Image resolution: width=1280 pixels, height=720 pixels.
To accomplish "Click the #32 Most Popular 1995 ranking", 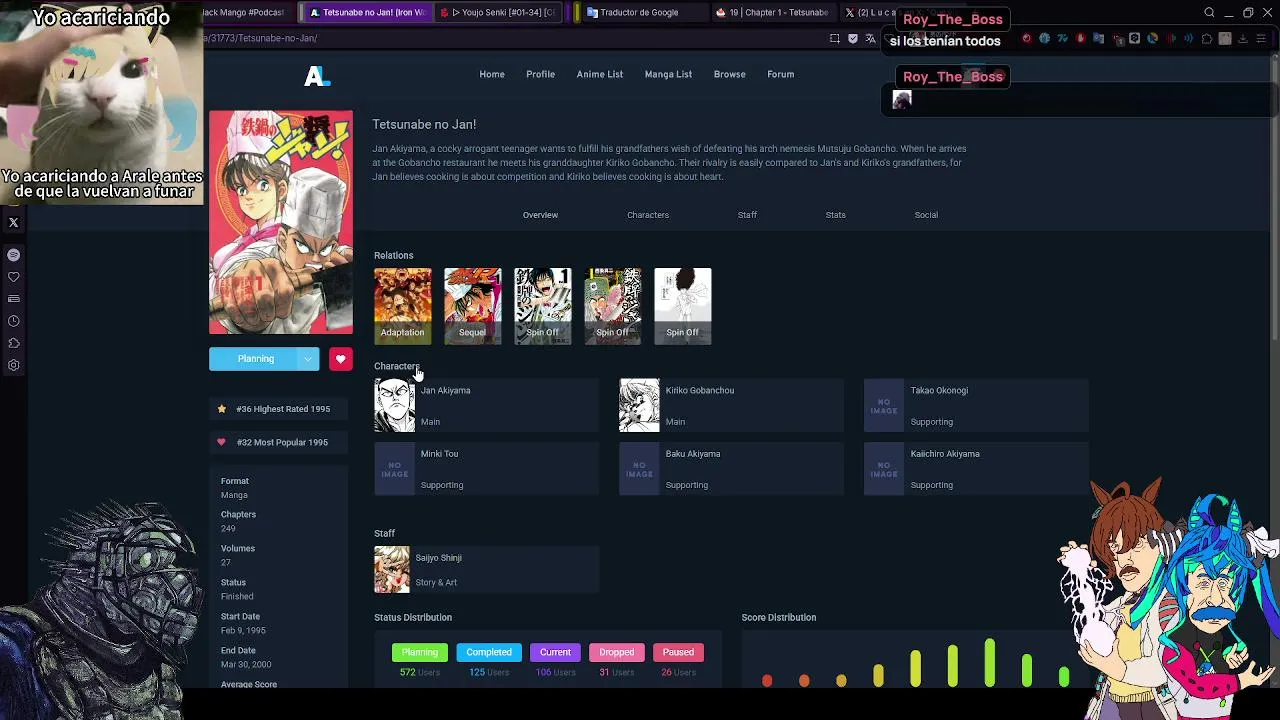I will tap(278, 442).
